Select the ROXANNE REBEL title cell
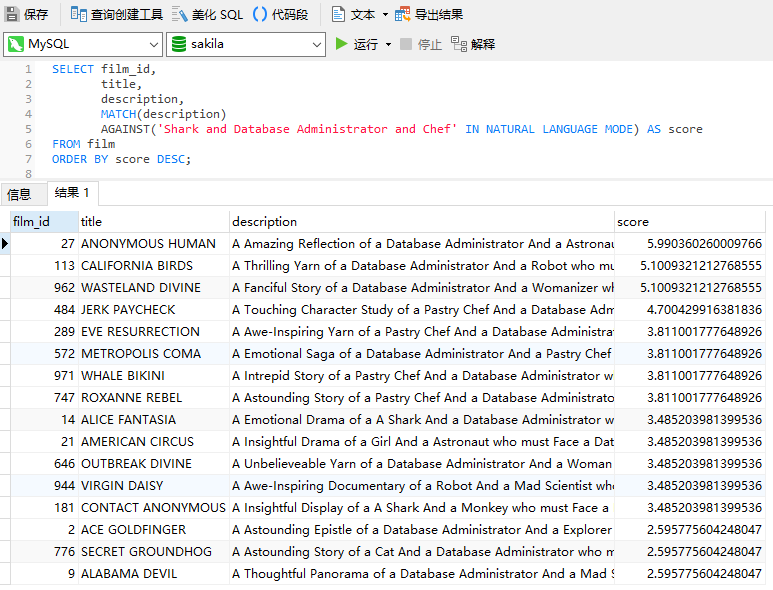Viewport: 773px width, 590px height. click(x=154, y=397)
